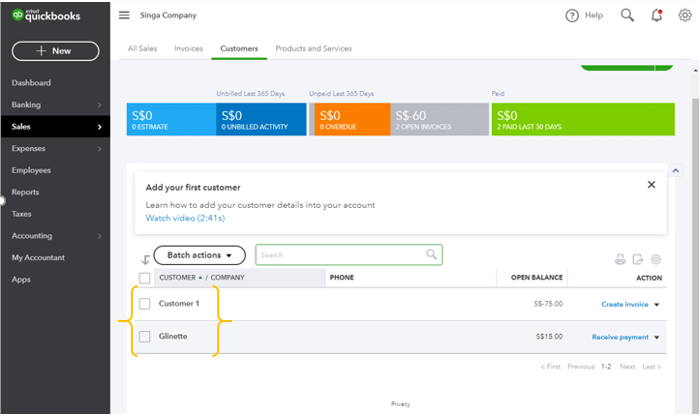
Task: Switch to the All Sales tab
Action: point(142,48)
